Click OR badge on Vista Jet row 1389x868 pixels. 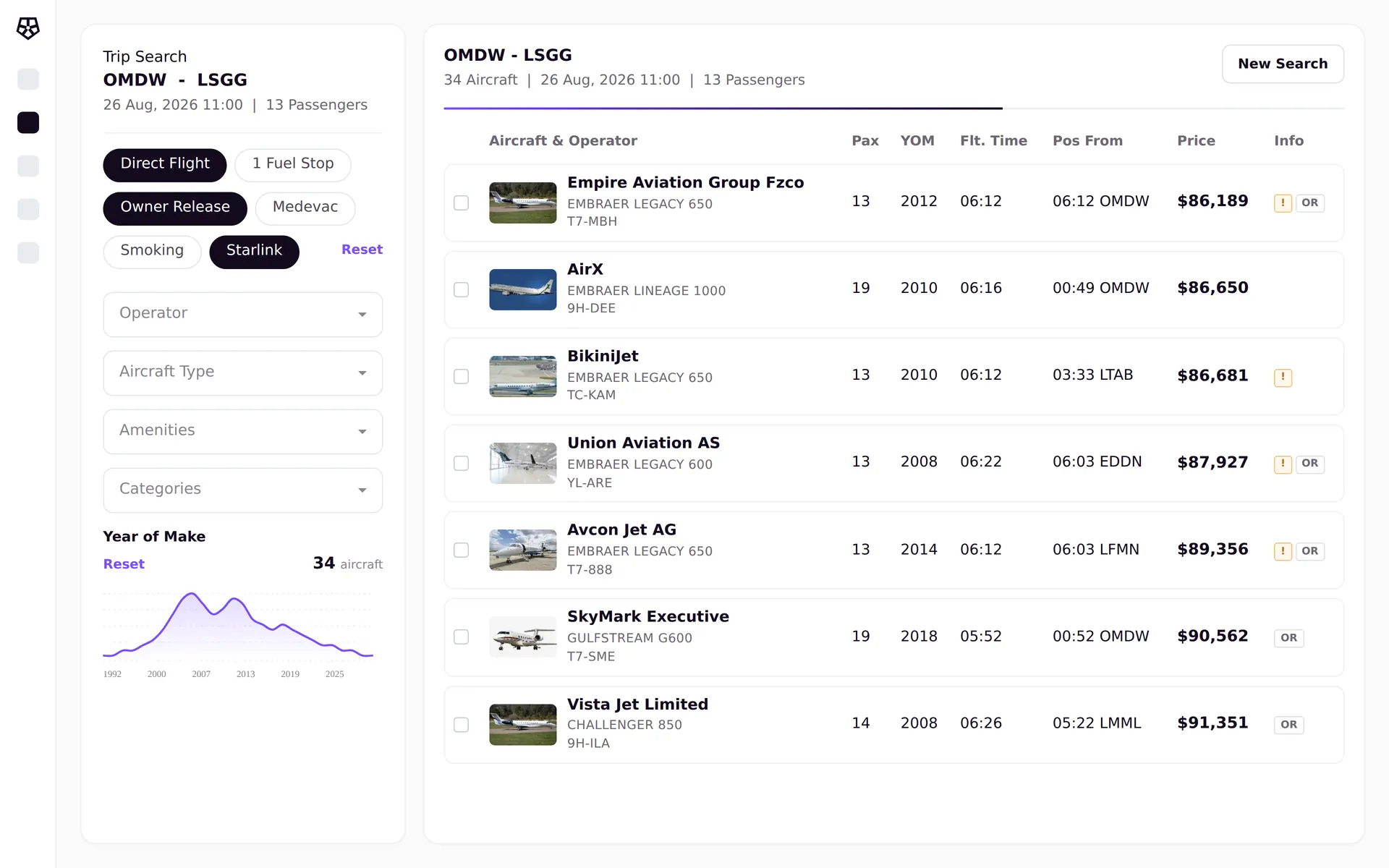[1288, 725]
